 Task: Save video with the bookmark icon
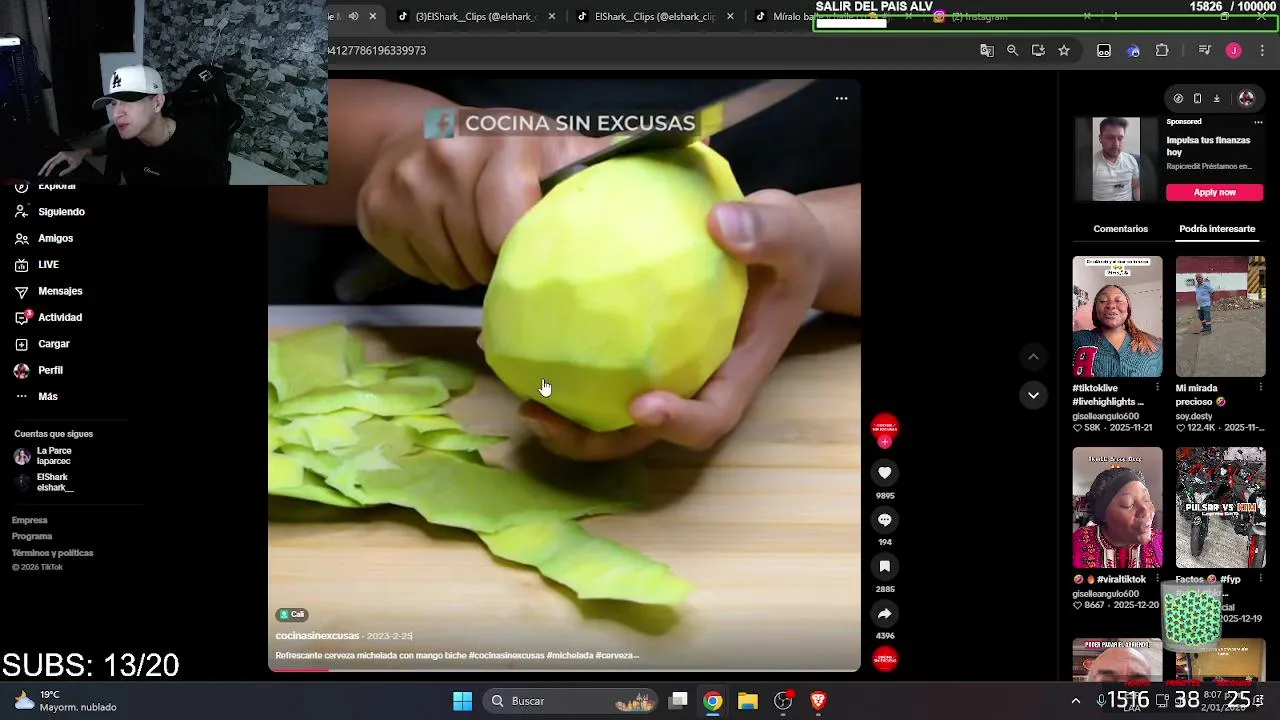tap(885, 566)
